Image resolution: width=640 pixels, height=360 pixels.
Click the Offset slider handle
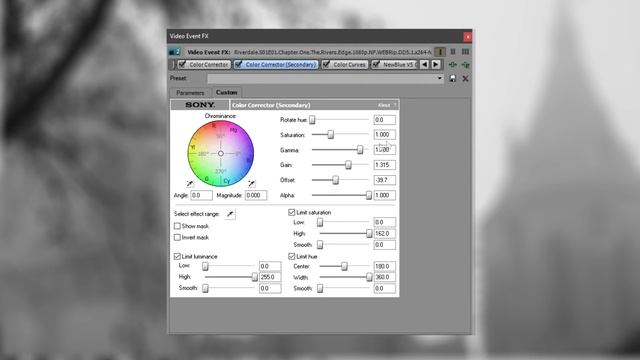coord(336,180)
